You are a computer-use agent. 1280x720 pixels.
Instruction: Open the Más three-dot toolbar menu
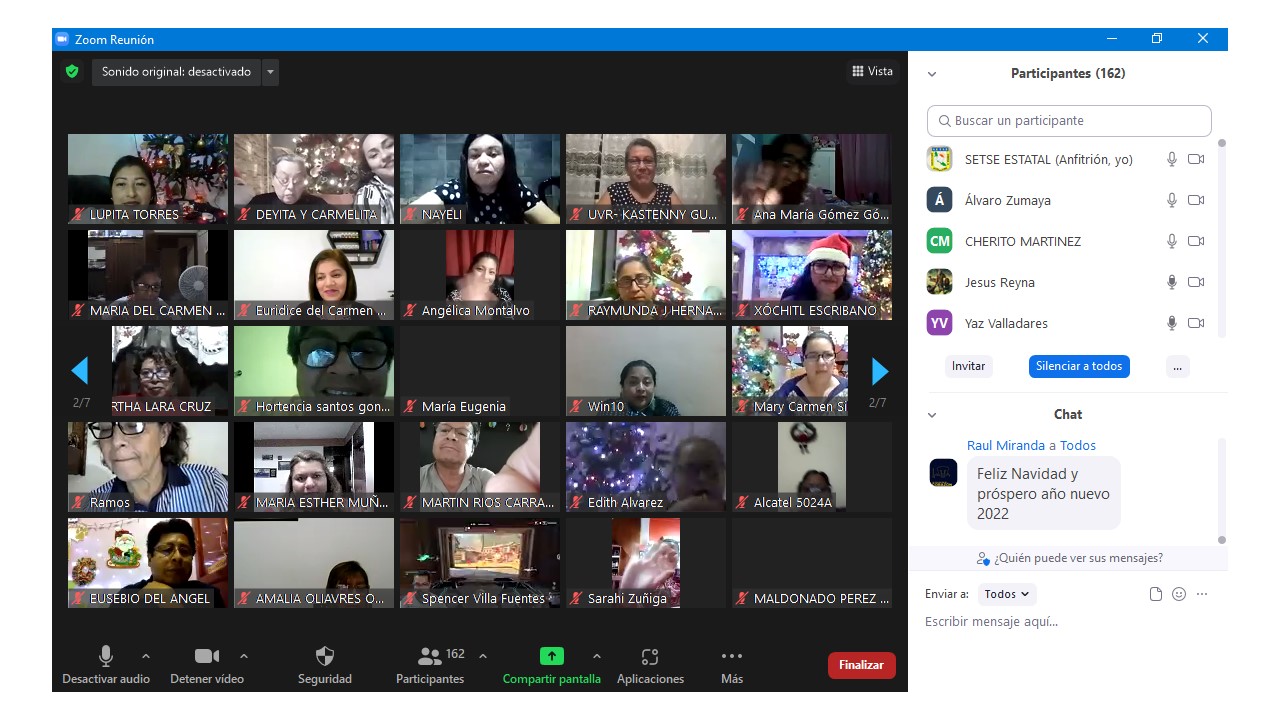[732, 665]
